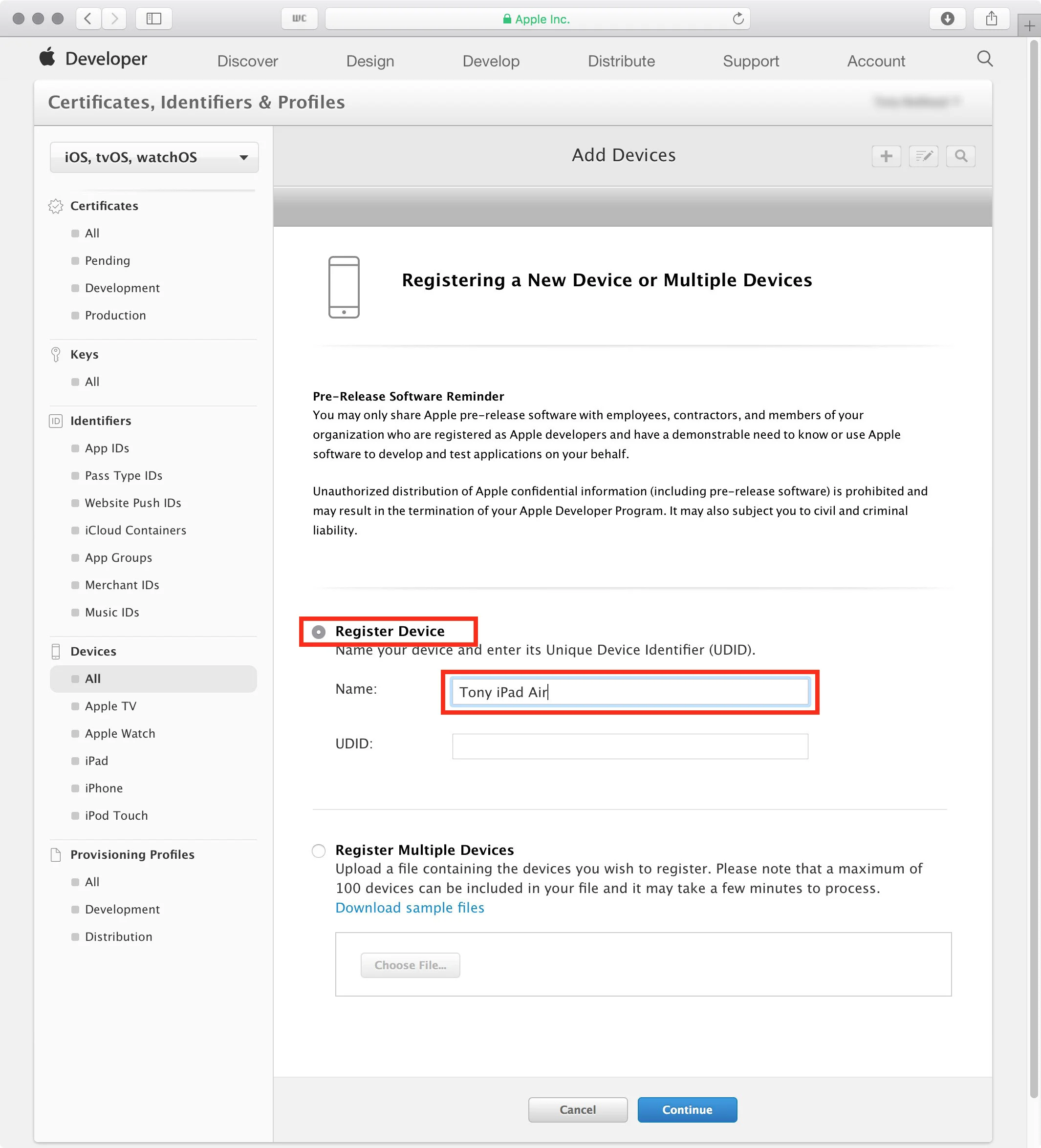1041x1148 pixels.
Task: Show Development certificates
Action: 122,288
